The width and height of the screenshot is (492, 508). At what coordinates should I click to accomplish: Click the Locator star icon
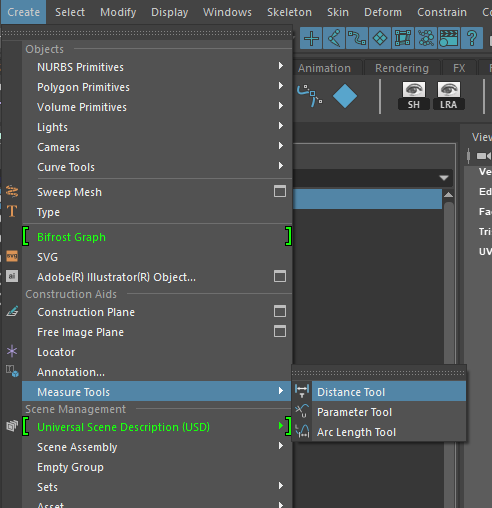click(x=12, y=351)
